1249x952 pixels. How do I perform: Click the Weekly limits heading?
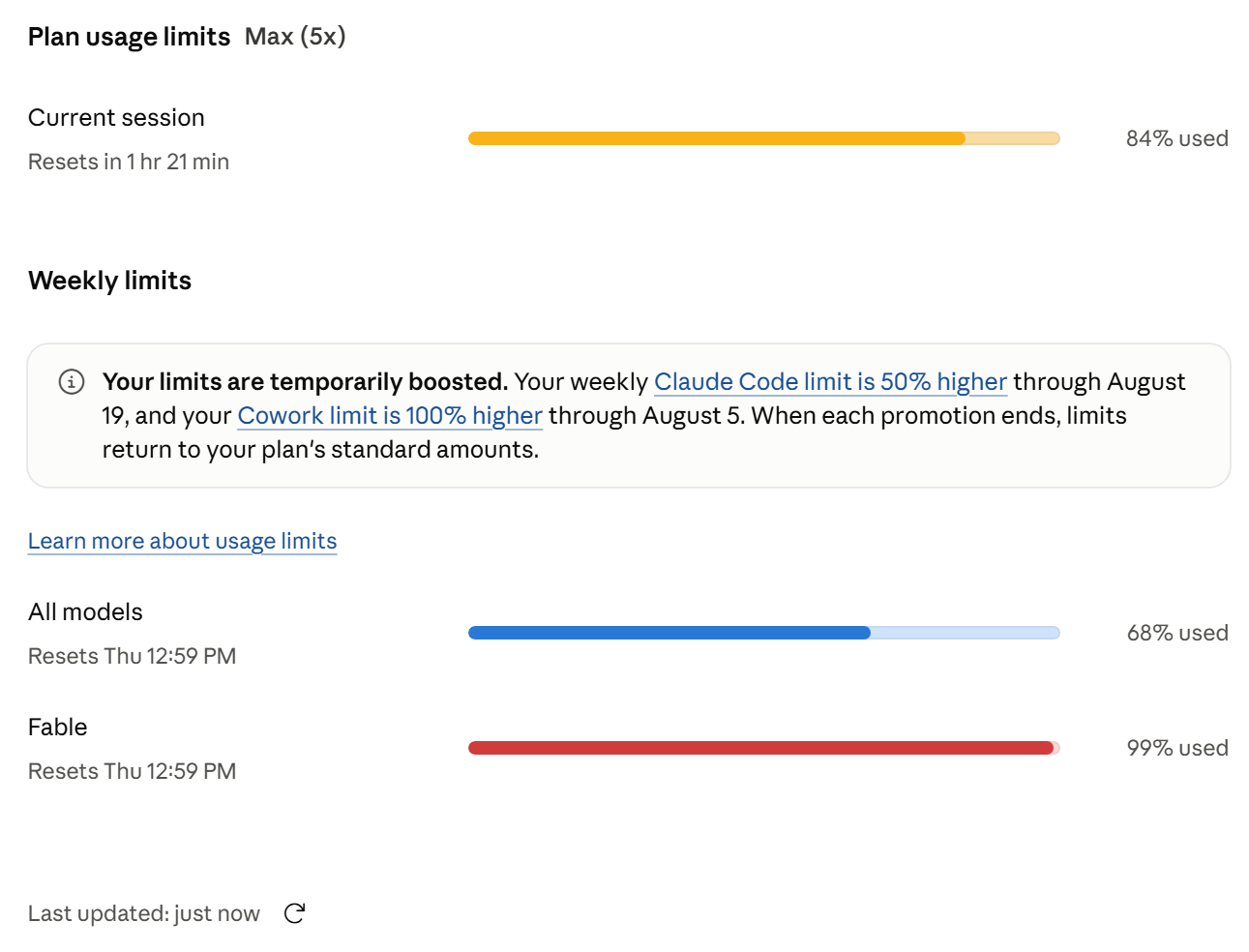[x=110, y=281]
